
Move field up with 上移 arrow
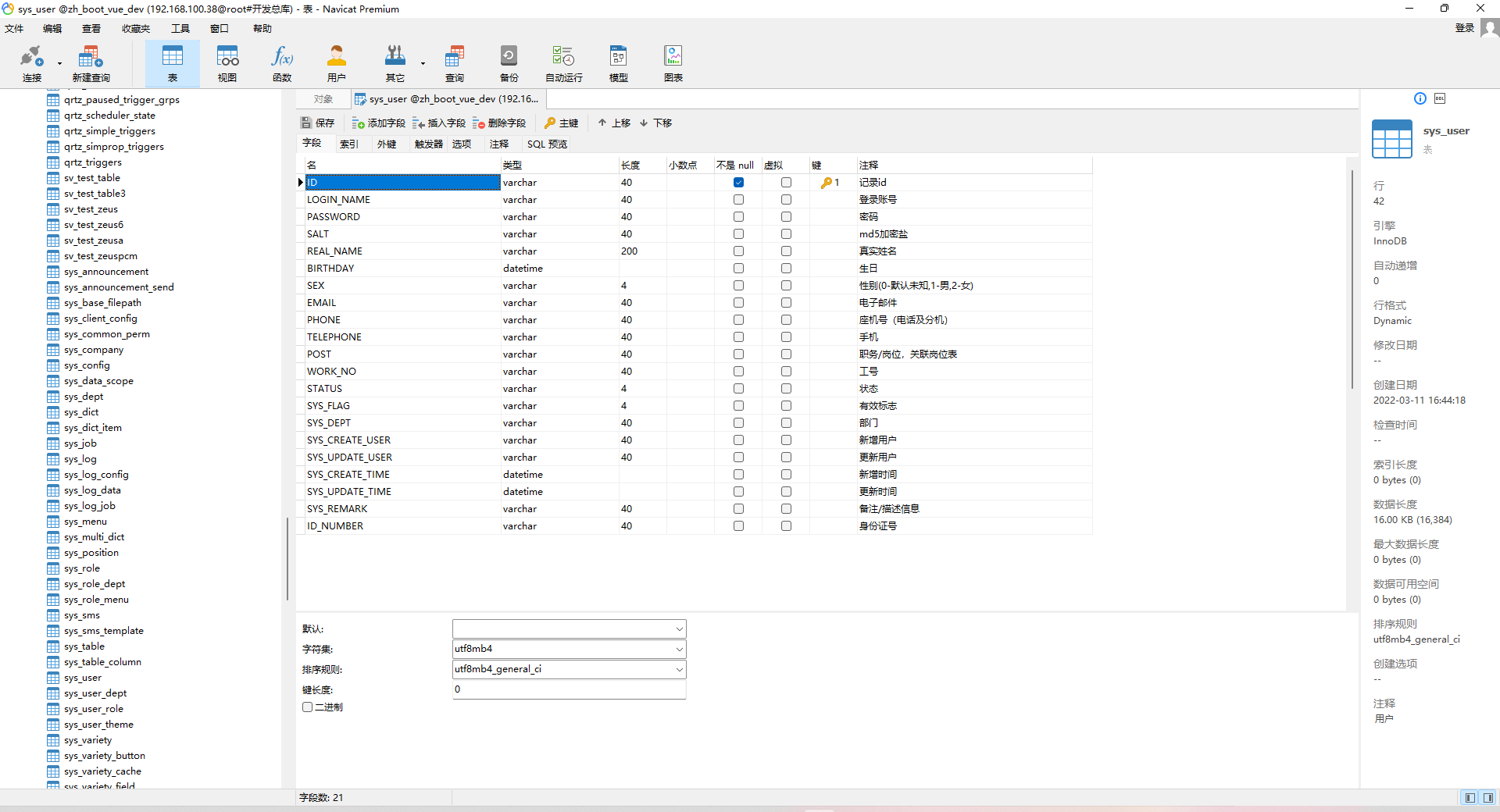coord(614,123)
